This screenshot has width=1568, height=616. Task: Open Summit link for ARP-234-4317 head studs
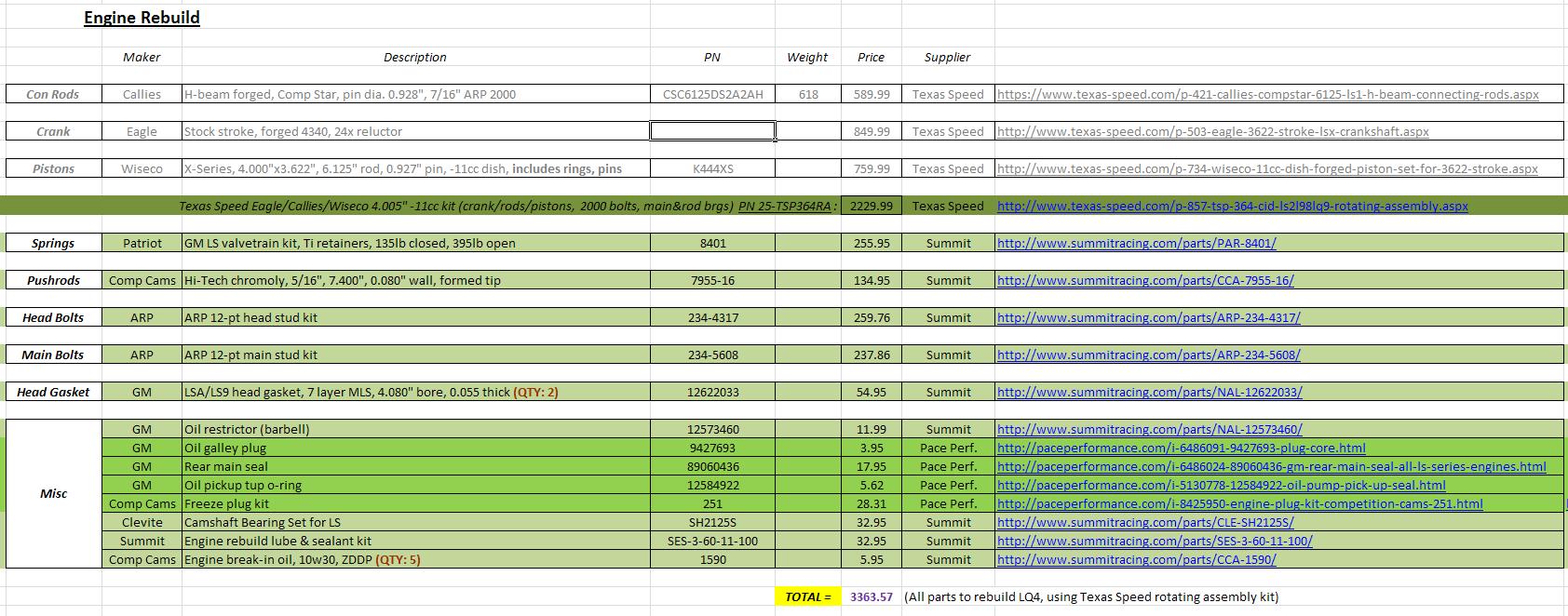[x=1148, y=317]
